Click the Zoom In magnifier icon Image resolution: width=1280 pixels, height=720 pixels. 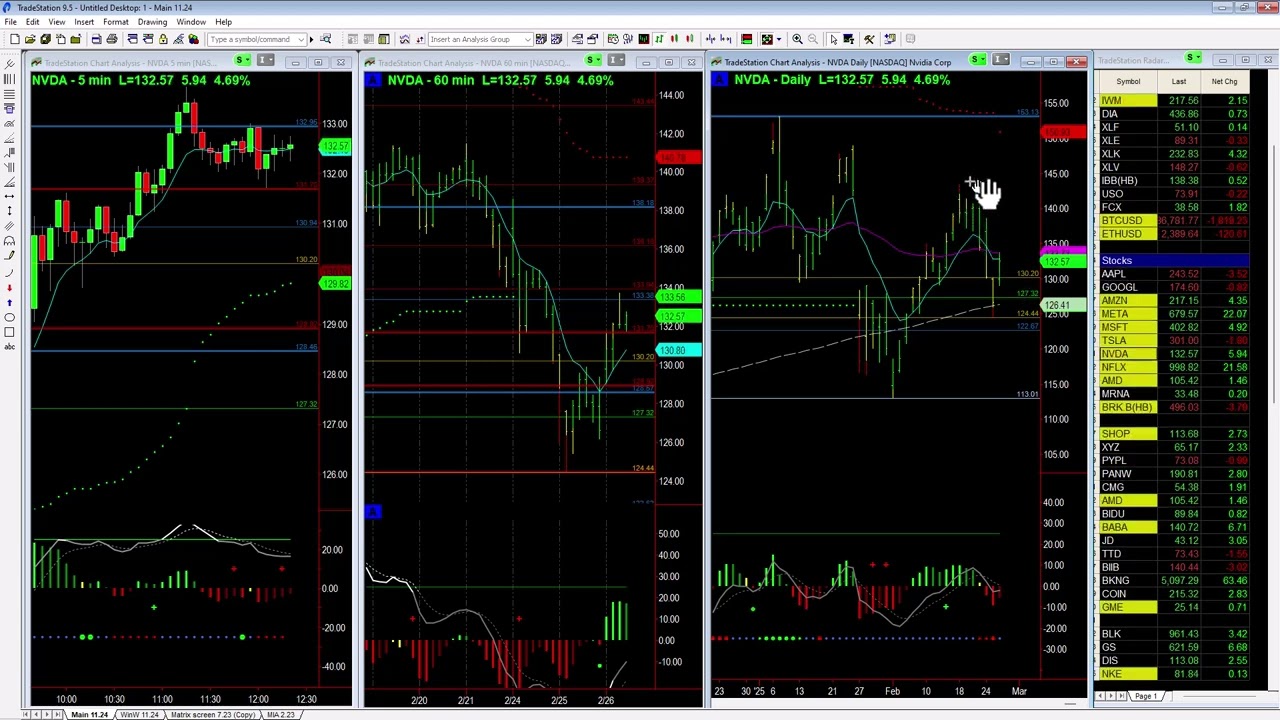[x=797, y=39]
